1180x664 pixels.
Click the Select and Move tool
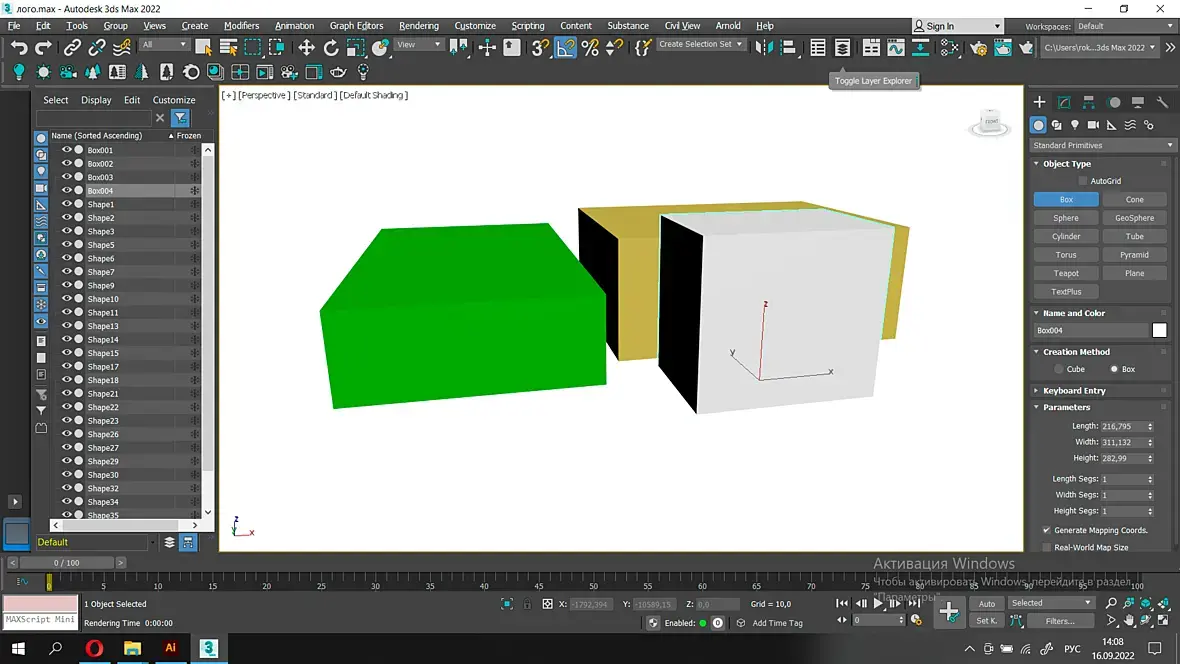tap(306, 47)
